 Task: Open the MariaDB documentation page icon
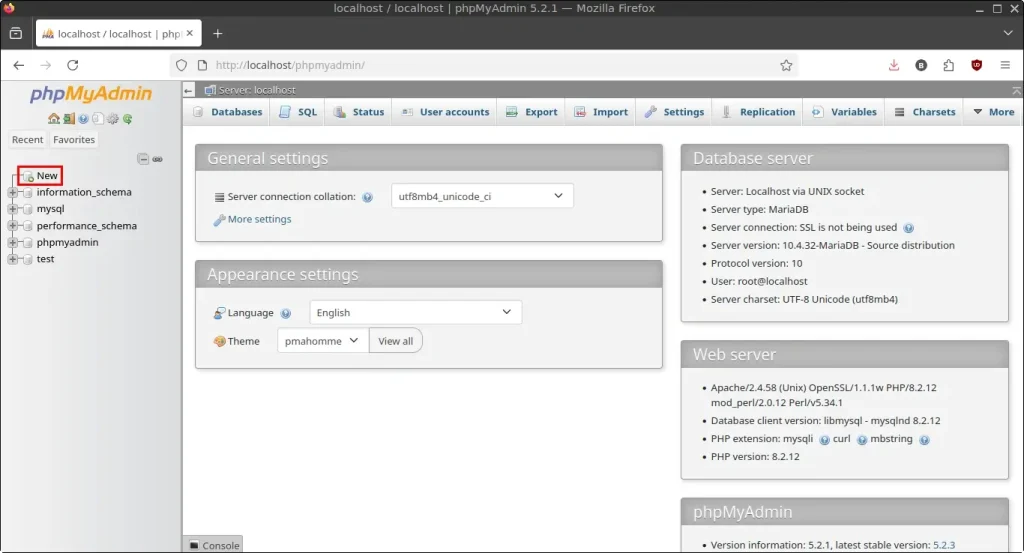coord(98,119)
